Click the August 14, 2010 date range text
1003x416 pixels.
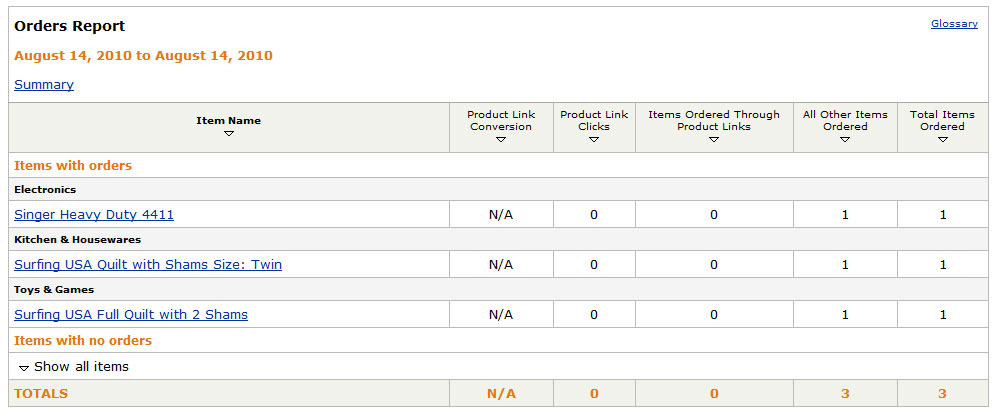click(x=143, y=55)
